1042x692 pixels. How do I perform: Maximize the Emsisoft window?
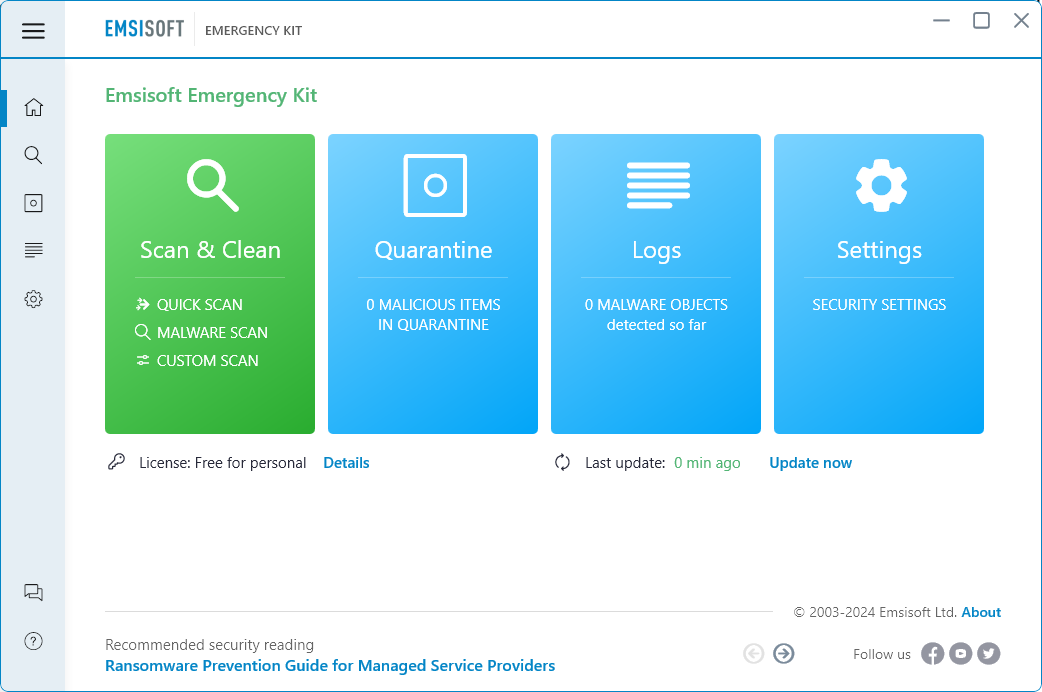pos(982,21)
